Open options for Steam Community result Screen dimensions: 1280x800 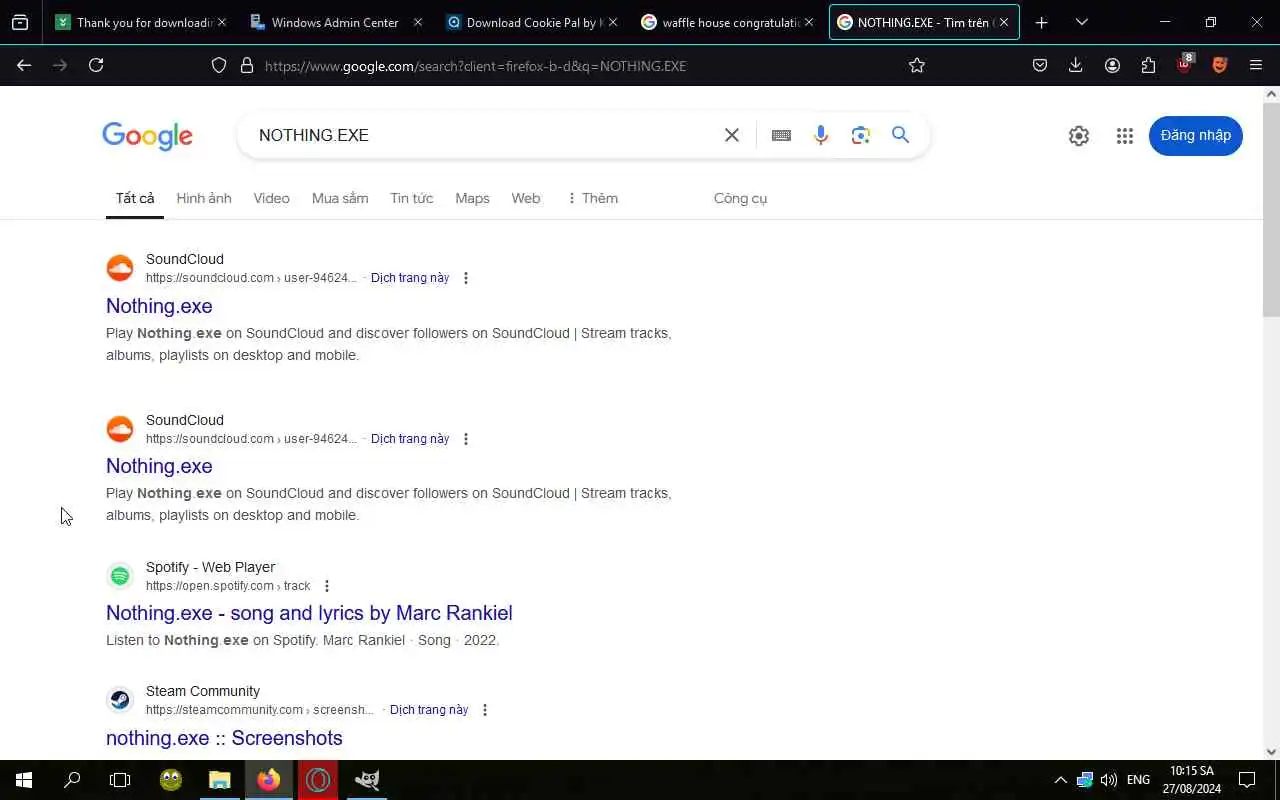pyautogui.click(x=484, y=710)
